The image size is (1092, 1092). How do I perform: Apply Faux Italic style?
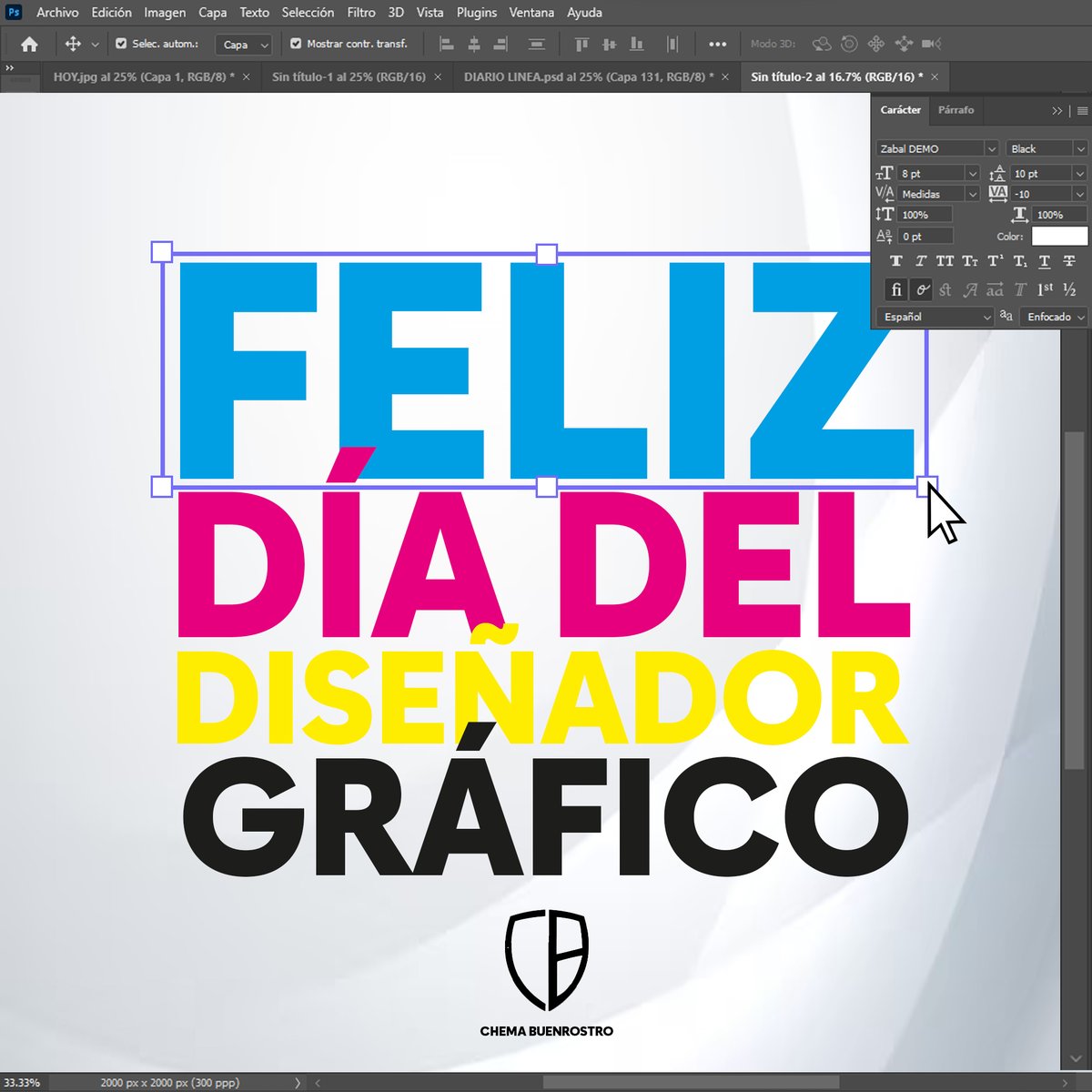[x=921, y=262]
